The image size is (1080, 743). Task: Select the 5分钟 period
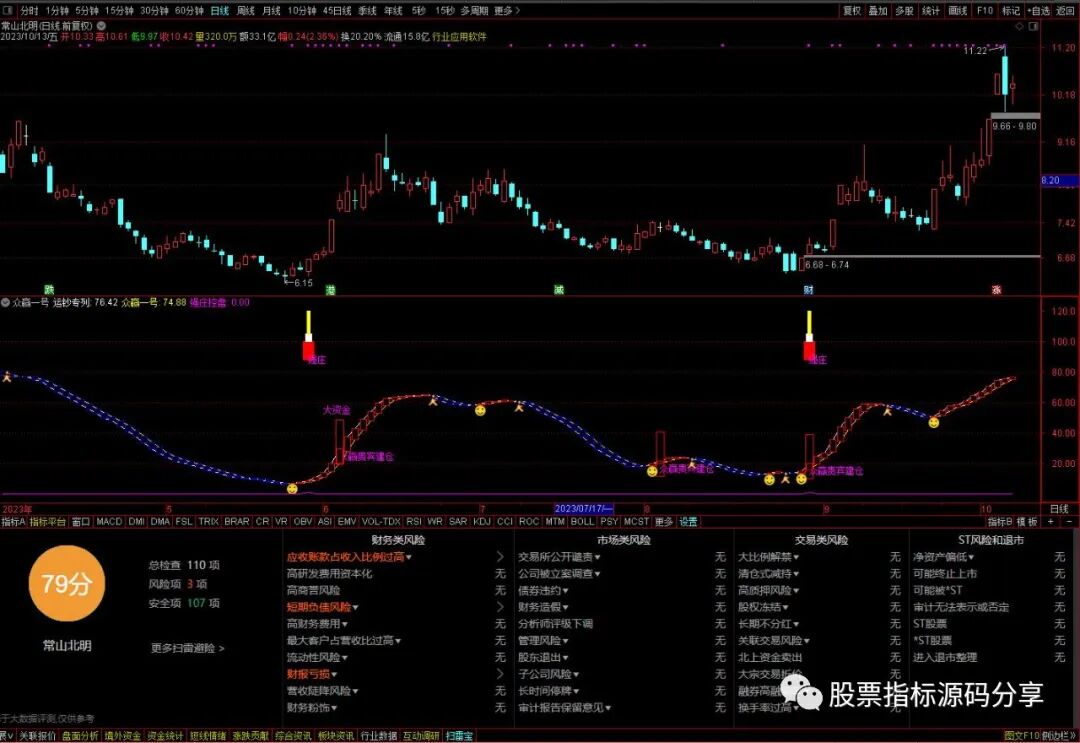(x=87, y=10)
